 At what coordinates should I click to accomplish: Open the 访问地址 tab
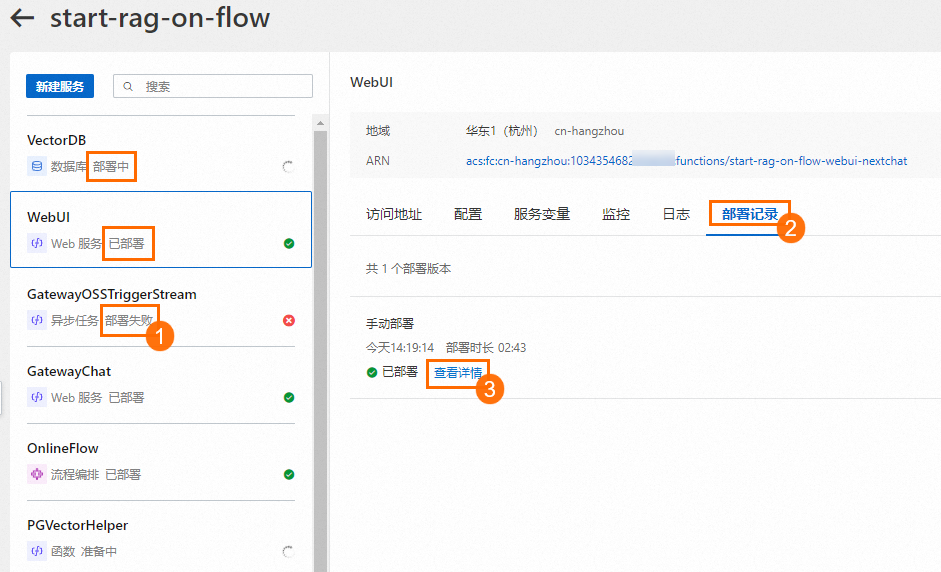coord(394,214)
